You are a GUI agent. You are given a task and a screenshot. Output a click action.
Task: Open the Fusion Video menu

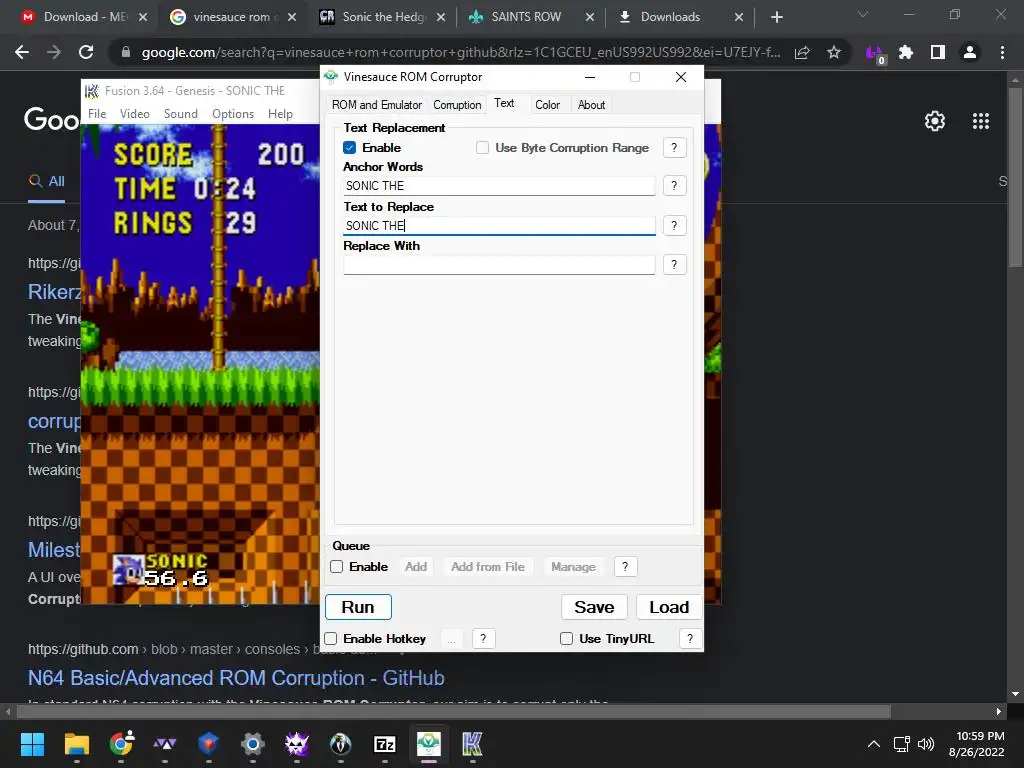click(135, 114)
